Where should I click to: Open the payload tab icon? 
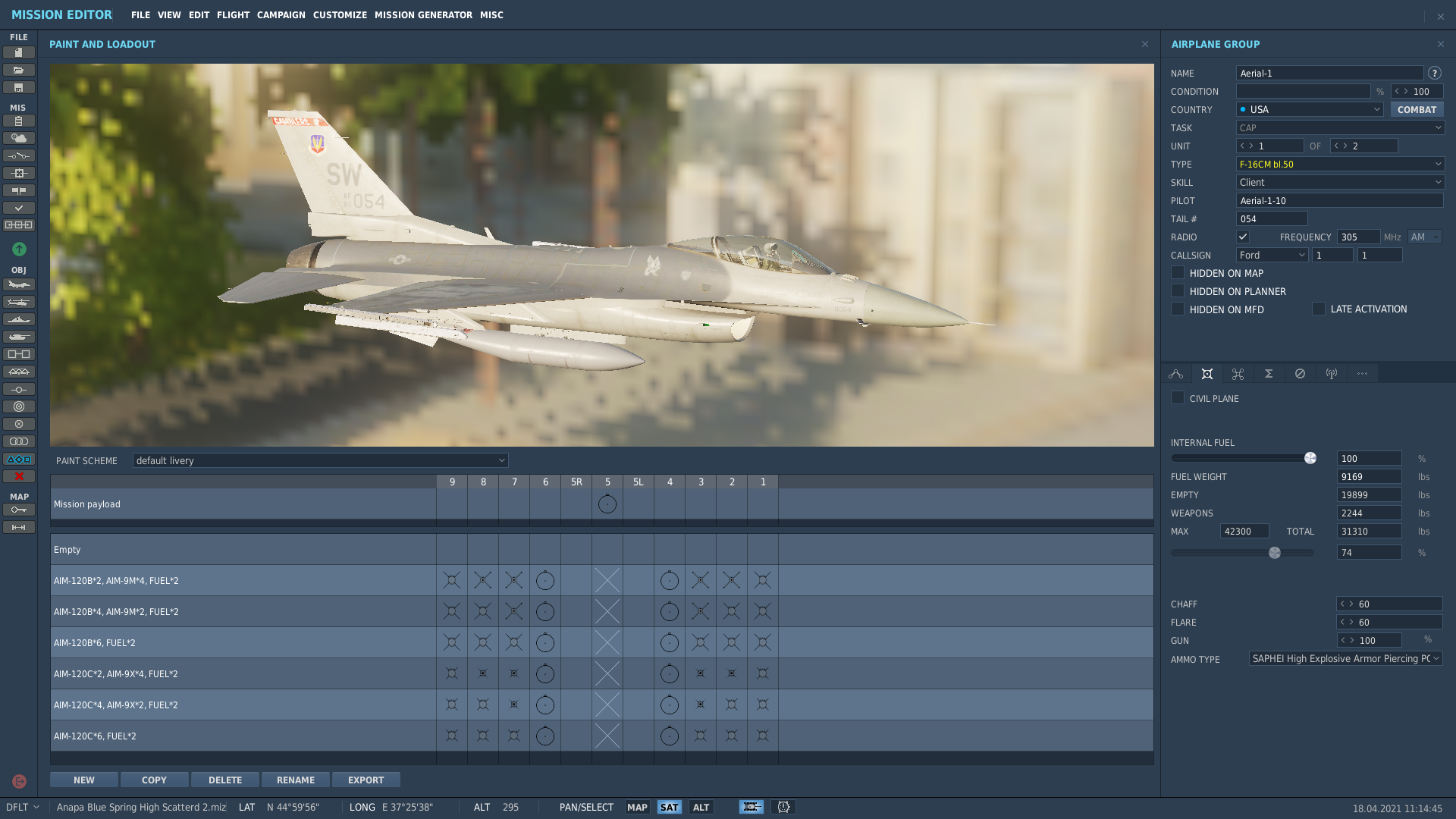point(1207,373)
